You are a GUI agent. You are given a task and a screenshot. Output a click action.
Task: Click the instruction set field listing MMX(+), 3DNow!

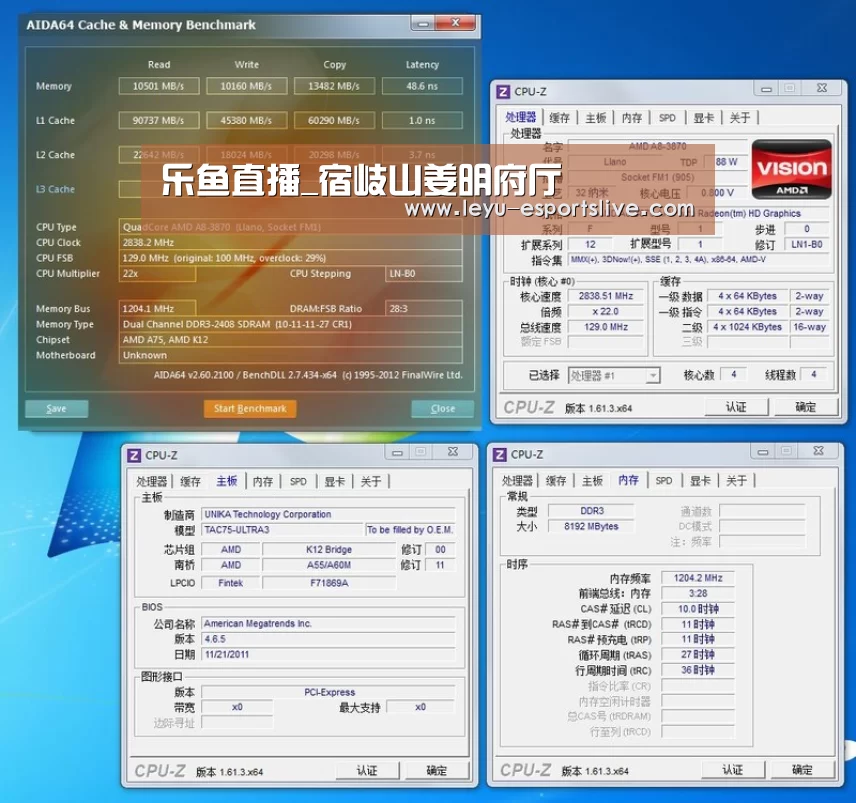pyautogui.click(x=699, y=260)
